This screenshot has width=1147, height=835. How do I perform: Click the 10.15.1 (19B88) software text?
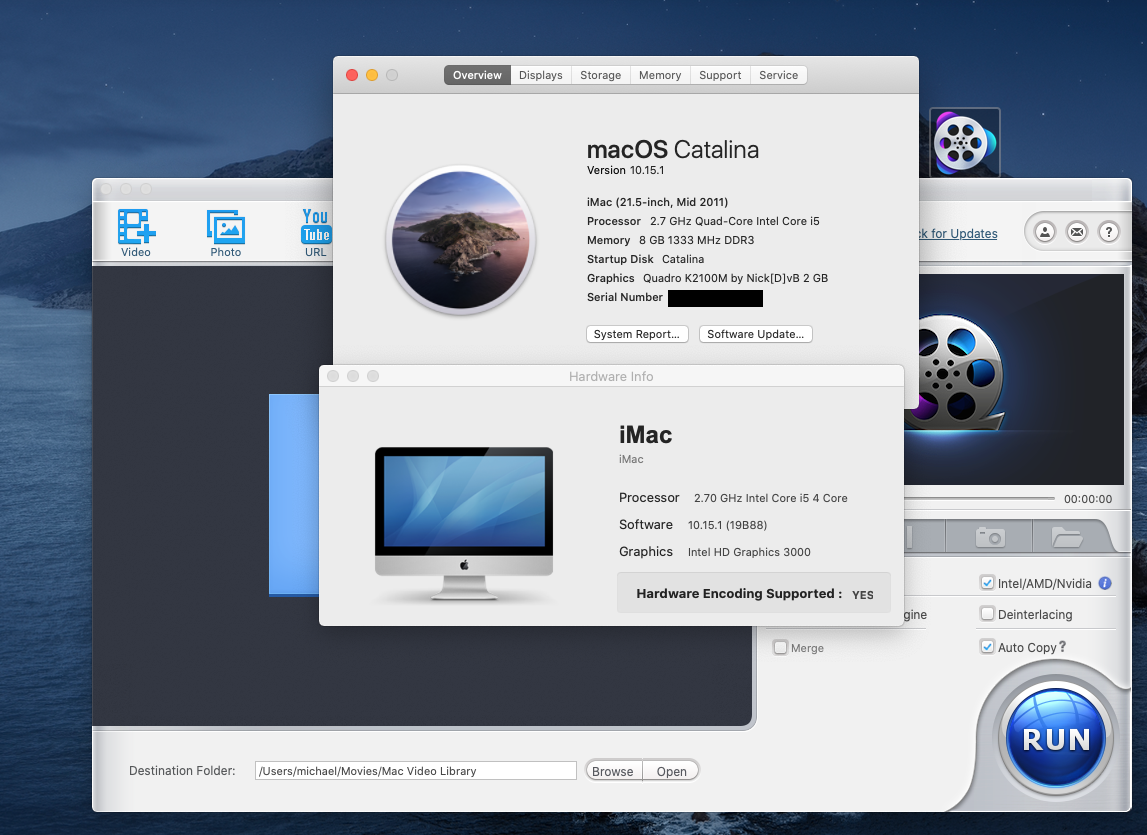pyautogui.click(x=727, y=525)
